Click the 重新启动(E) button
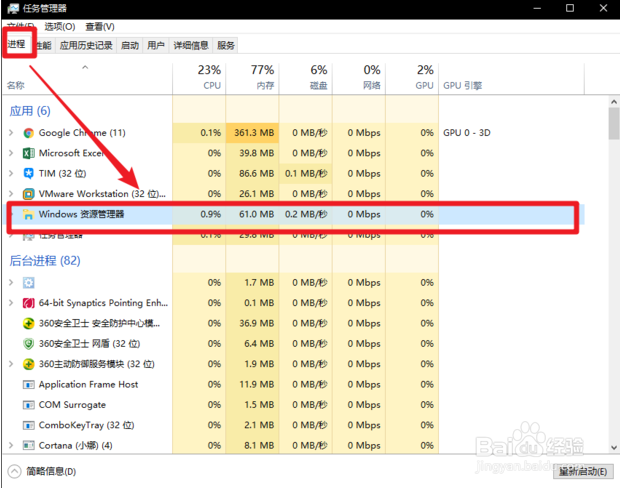 583,471
